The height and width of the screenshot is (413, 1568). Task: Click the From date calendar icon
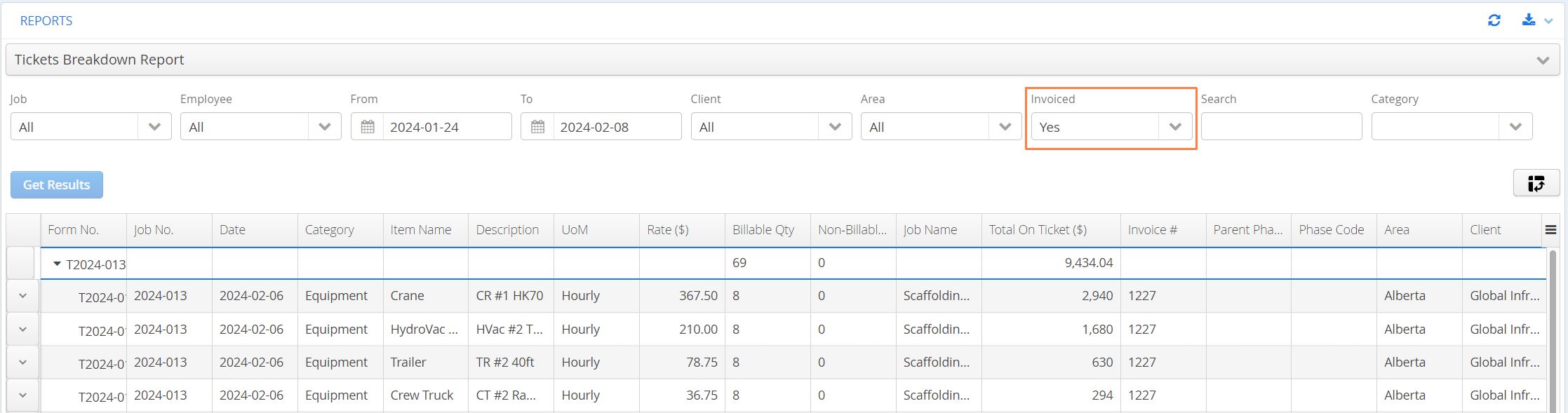tap(367, 127)
